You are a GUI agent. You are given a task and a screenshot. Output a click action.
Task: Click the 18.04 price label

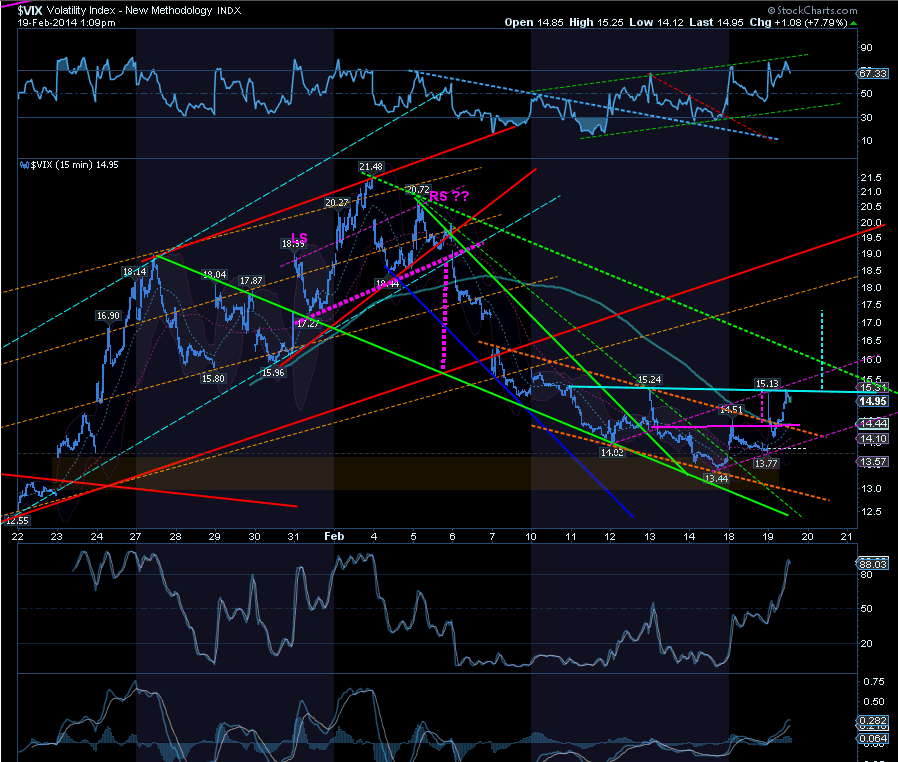coord(215,275)
